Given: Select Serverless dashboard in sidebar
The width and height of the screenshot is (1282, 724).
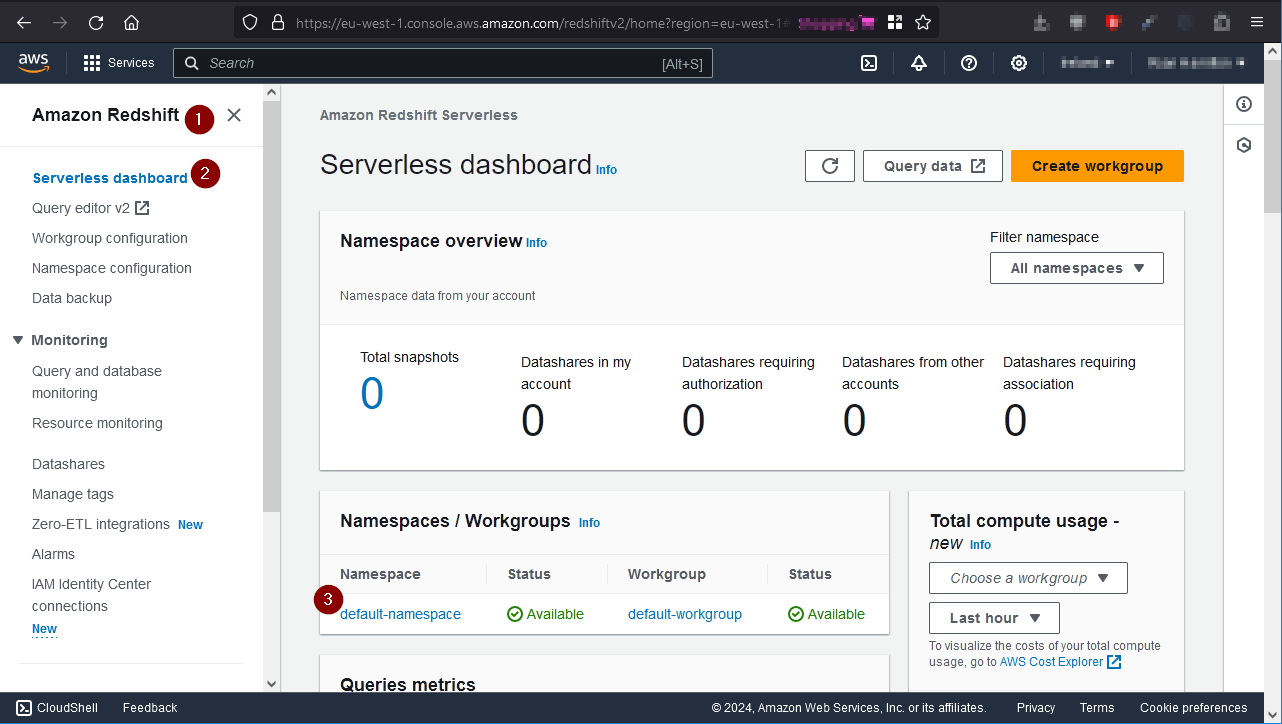Looking at the screenshot, I should pos(110,178).
